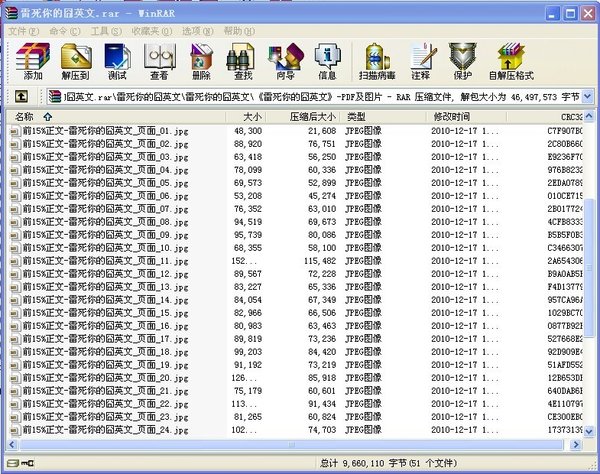The image size is (600, 474).
Task: Select file 页面_11.jpg name text
Action: pyautogui.click(x=106, y=261)
